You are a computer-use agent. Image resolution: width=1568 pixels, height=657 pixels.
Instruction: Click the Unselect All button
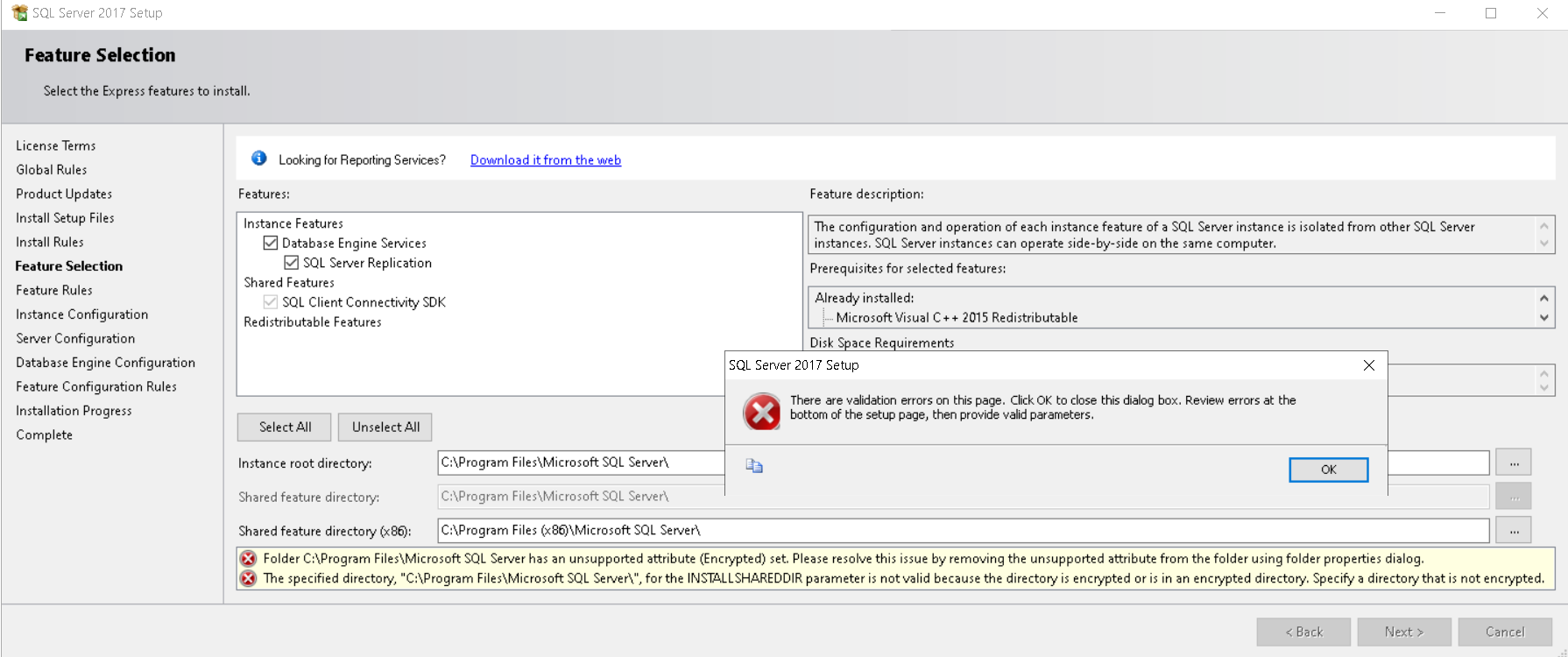(x=385, y=427)
